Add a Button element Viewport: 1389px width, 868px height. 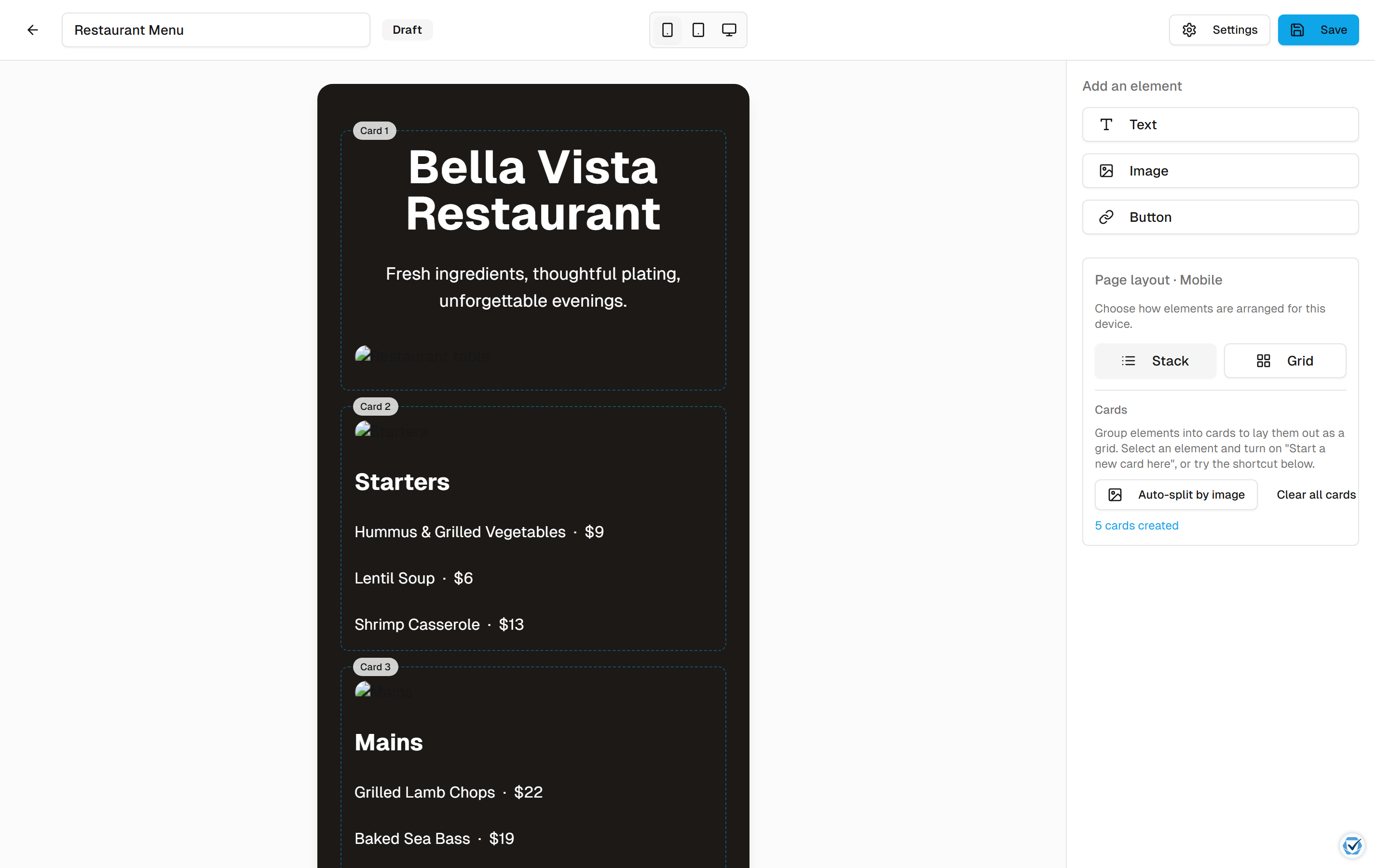tap(1220, 217)
